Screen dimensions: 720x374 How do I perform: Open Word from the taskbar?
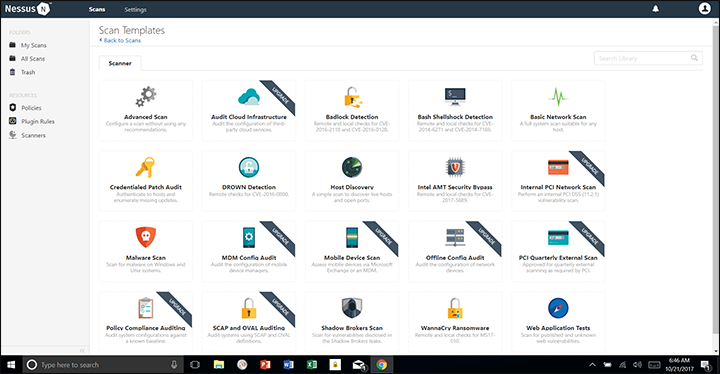(x=288, y=365)
